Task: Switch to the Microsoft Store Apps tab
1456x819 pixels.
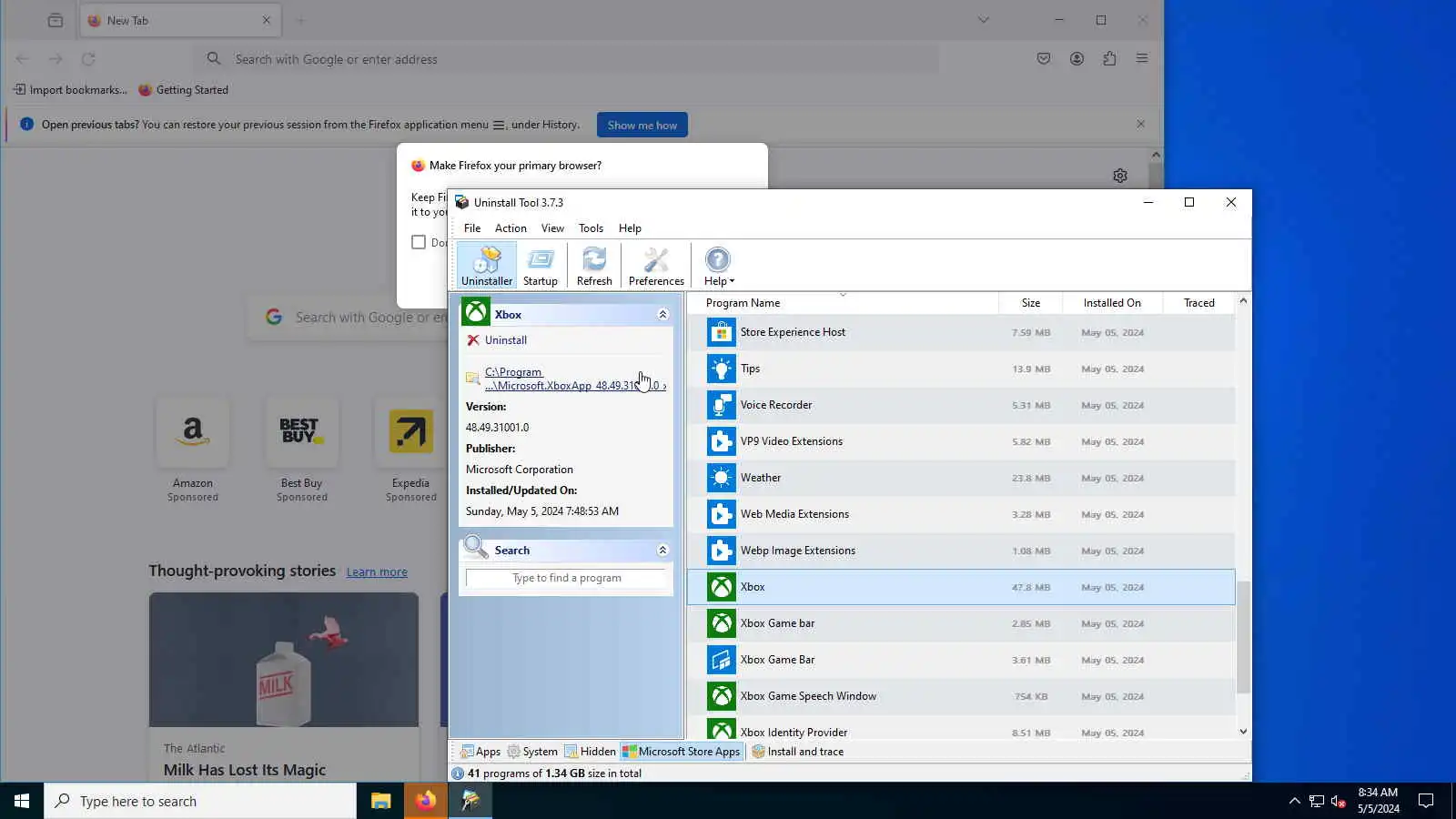Action: coord(682,752)
